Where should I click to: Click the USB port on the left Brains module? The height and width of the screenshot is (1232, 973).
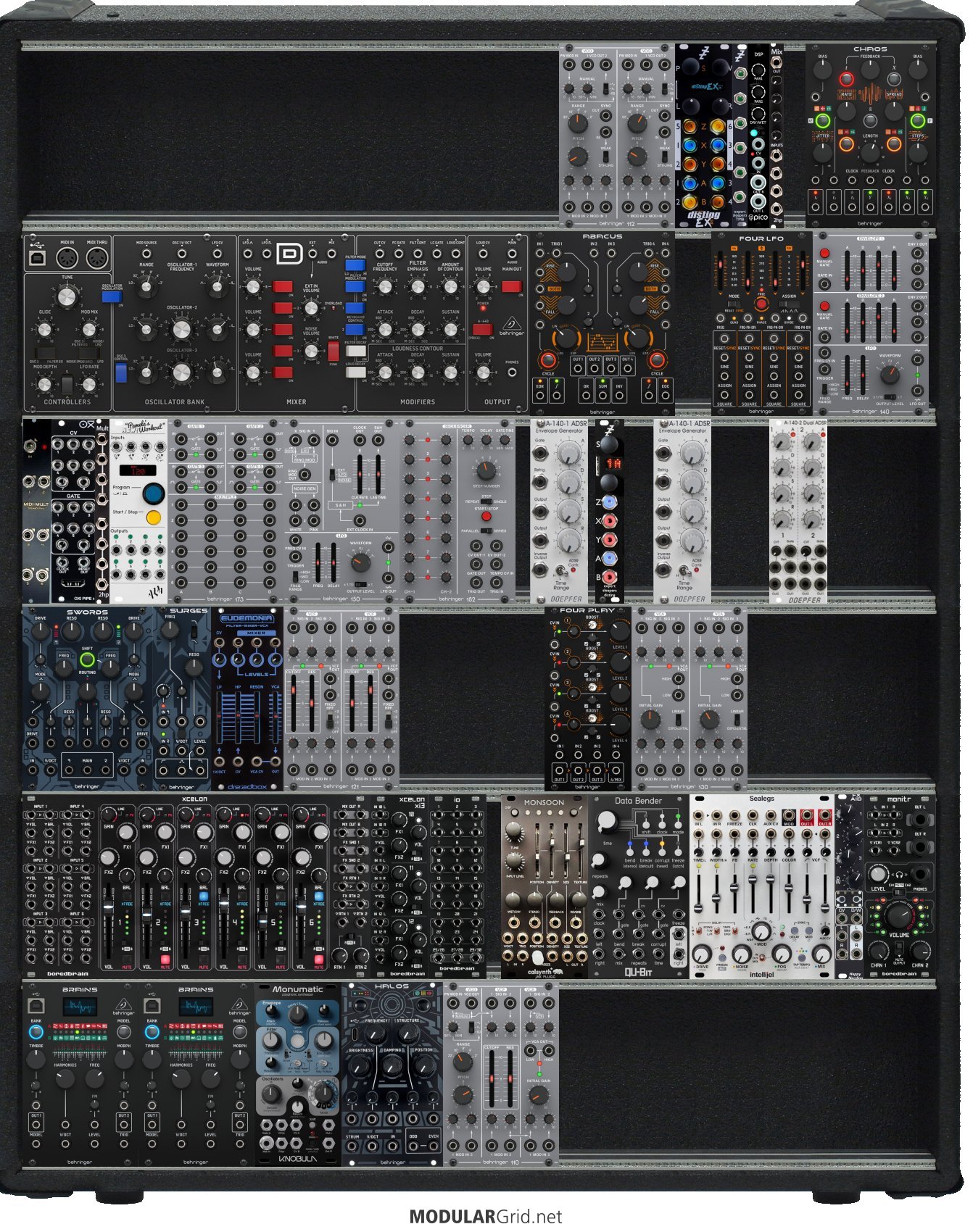(36, 1006)
